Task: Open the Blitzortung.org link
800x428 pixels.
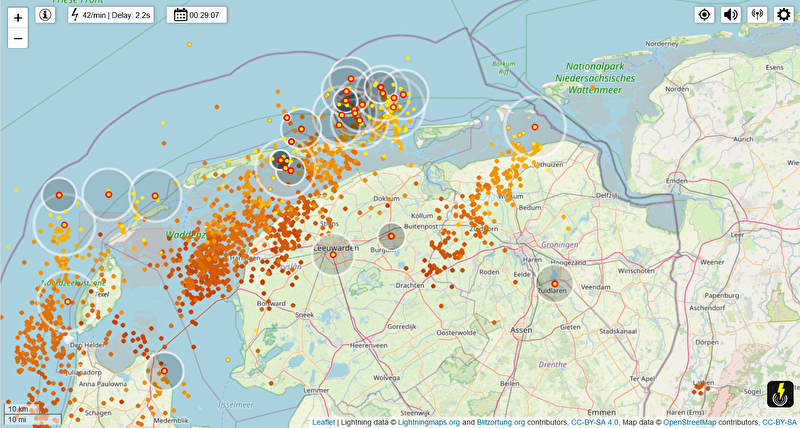Action: pyautogui.click(x=501, y=422)
